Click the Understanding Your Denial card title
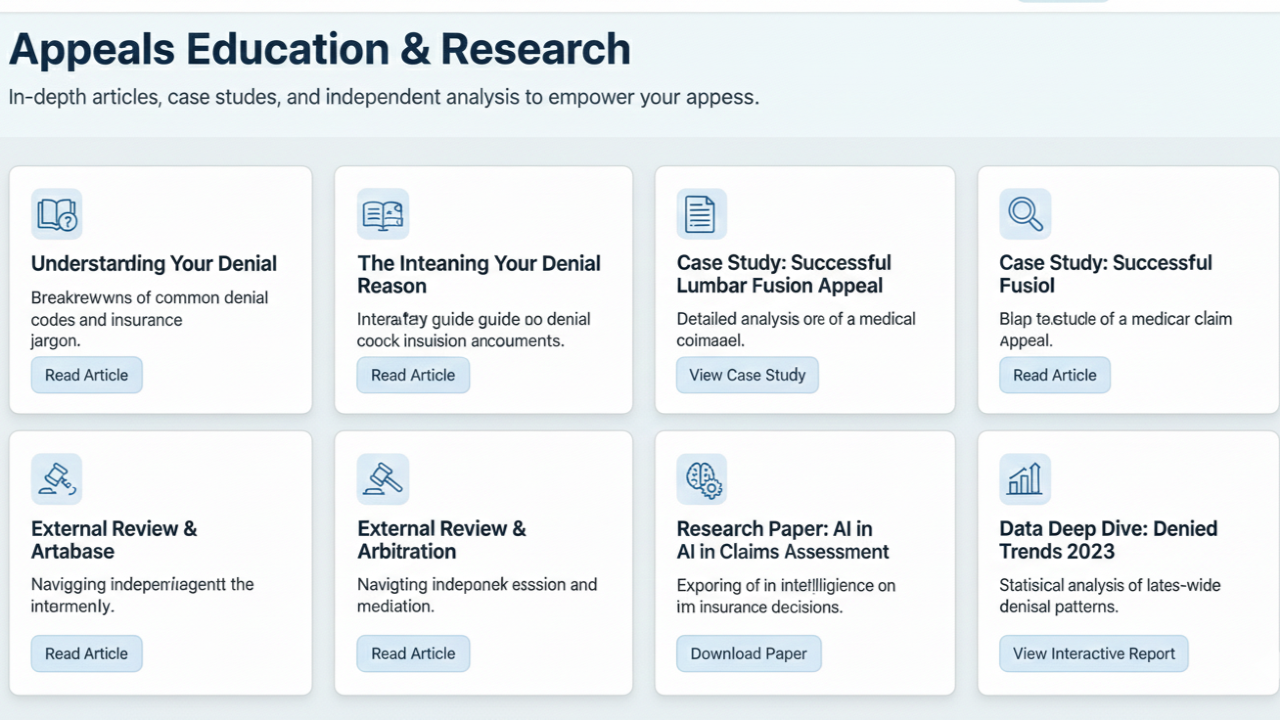Viewport: 1280px width, 720px height. (x=153, y=263)
